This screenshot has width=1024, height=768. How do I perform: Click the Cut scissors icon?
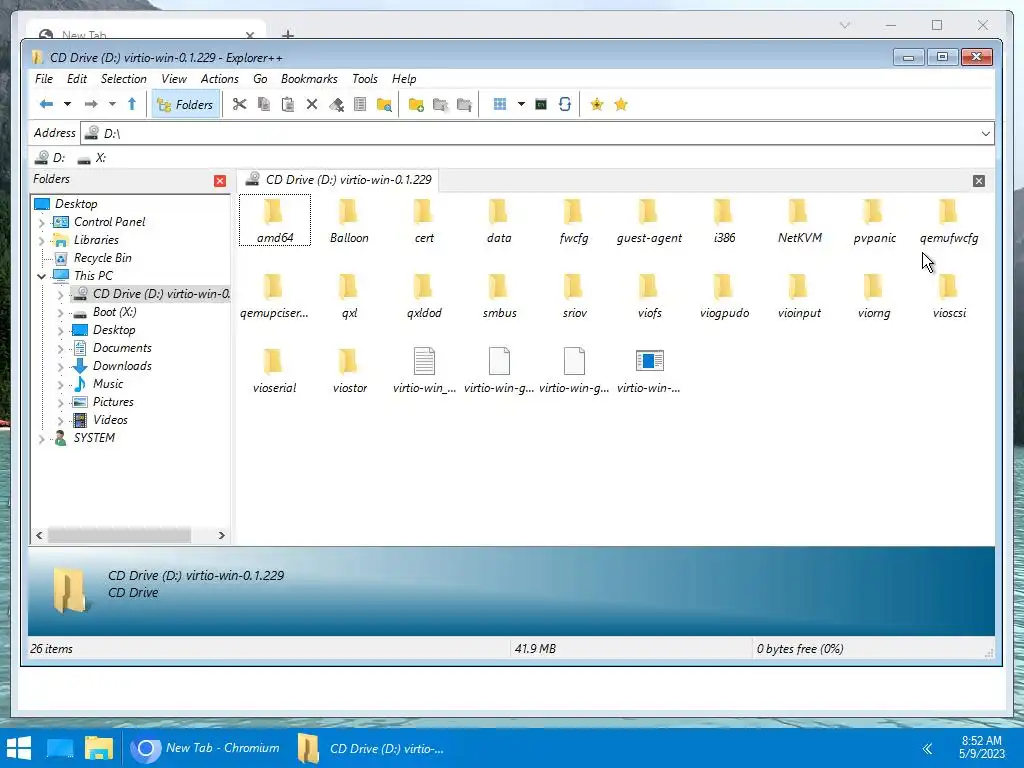pos(240,104)
